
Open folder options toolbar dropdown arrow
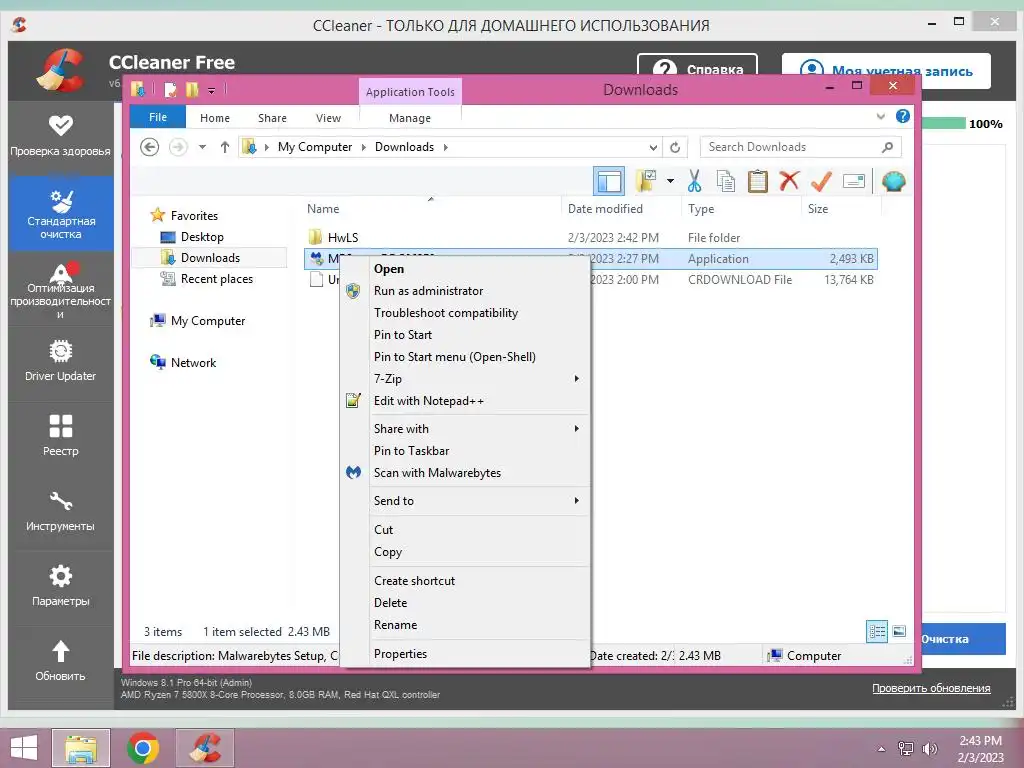670,181
